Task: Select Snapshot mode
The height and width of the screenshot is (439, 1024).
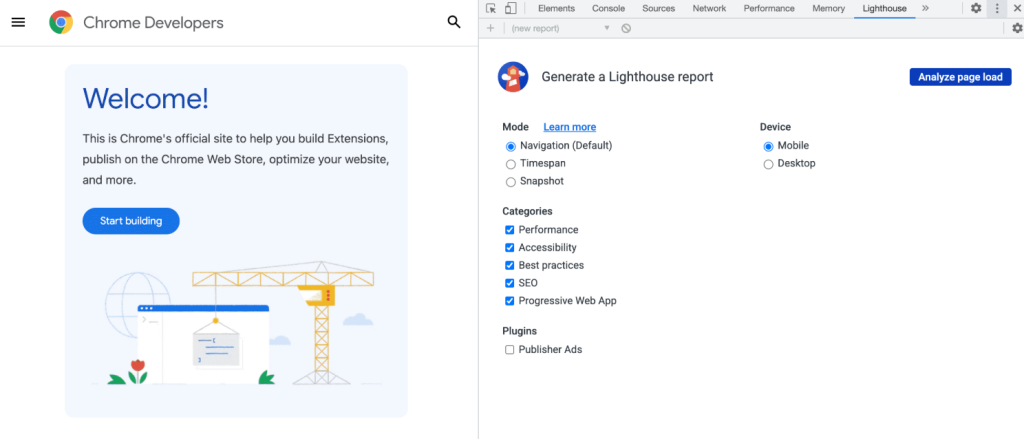Action: point(511,182)
